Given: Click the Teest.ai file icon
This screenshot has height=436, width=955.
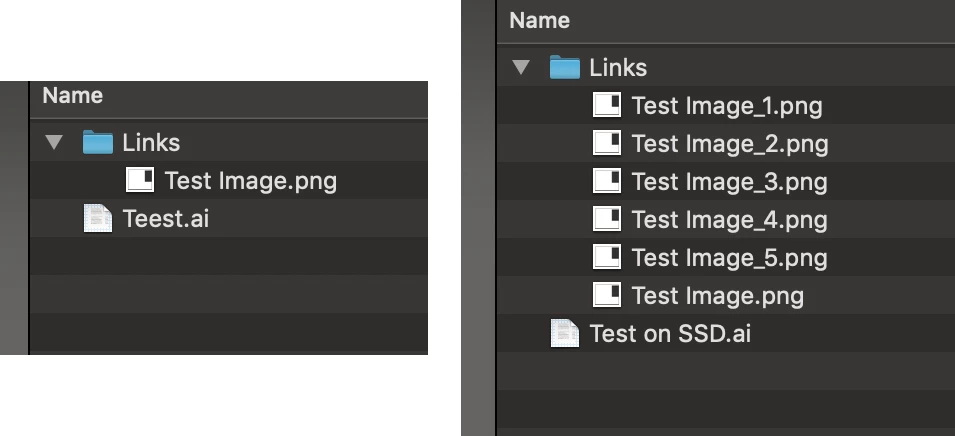Looking at the screenshot, I should pos(97,218).
